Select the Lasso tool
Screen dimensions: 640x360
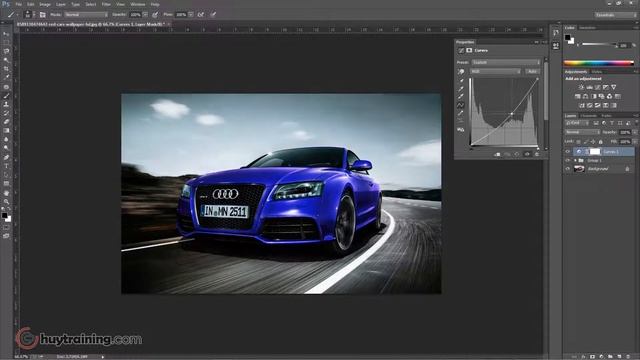click(x=6, y=51)
